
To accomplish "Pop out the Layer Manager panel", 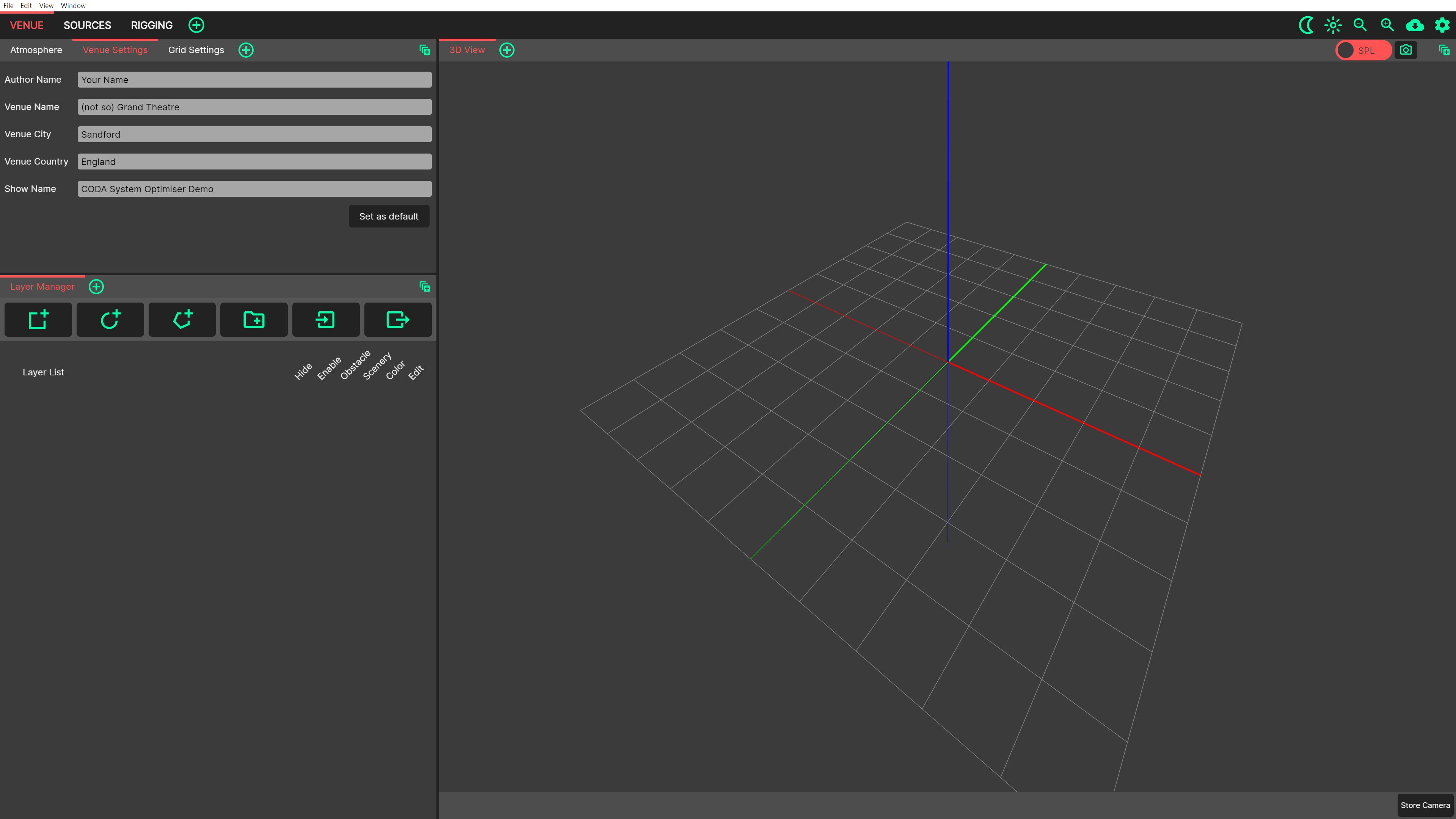I will coord(425,287).
